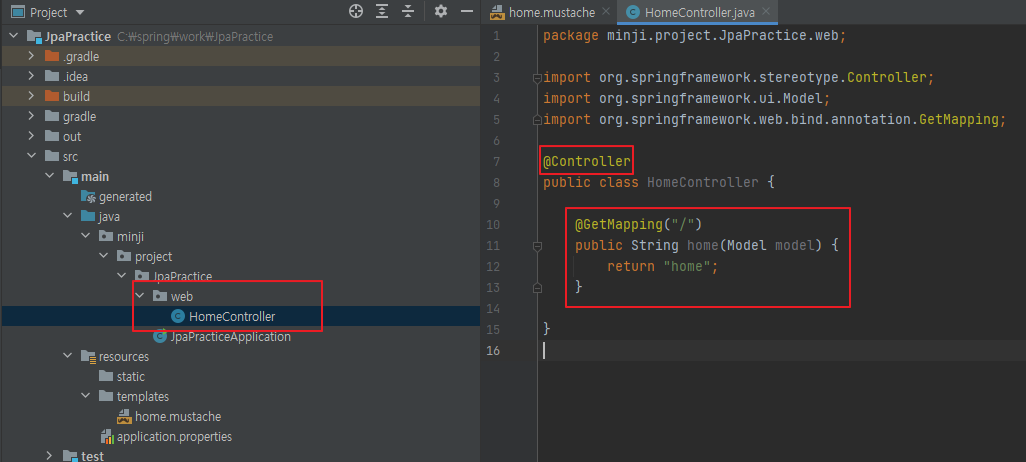This screenshot has height=462, width=1026.
Task: Collapse the project package arrow
Action: pyautogui.click(x=103, y=257)
